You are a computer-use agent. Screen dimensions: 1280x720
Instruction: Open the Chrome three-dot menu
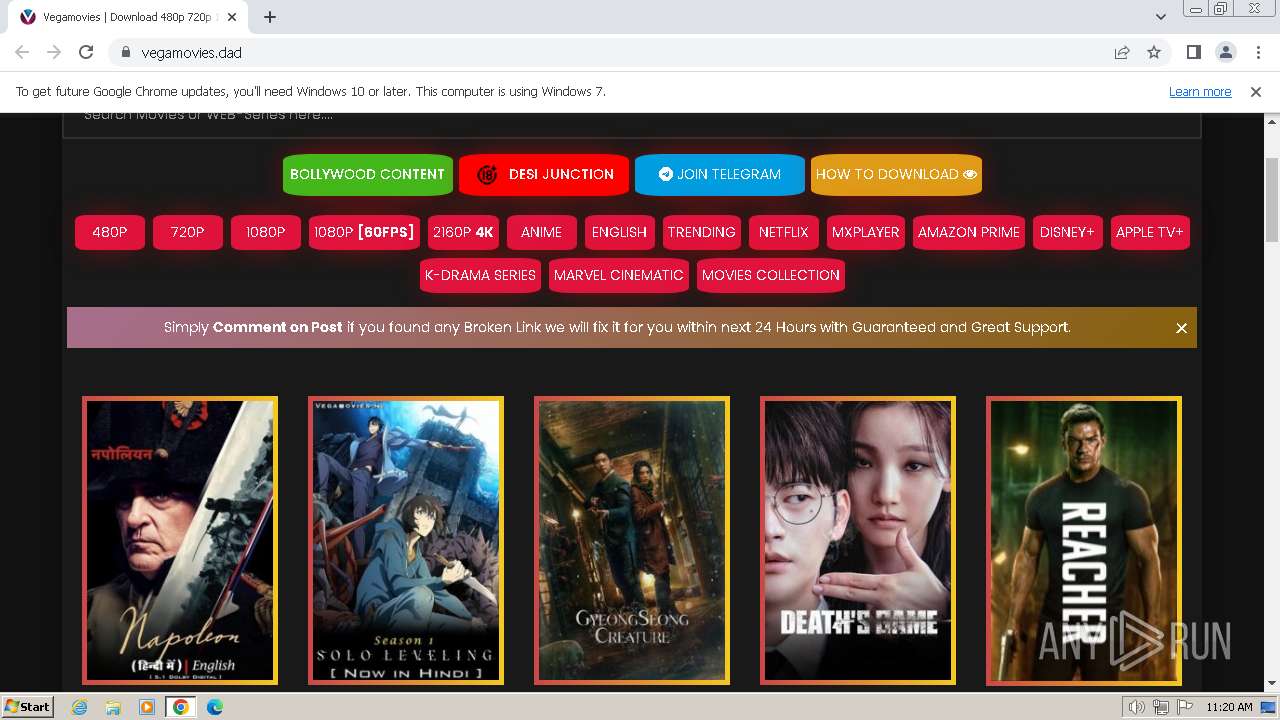click(x=1257, y=52)
